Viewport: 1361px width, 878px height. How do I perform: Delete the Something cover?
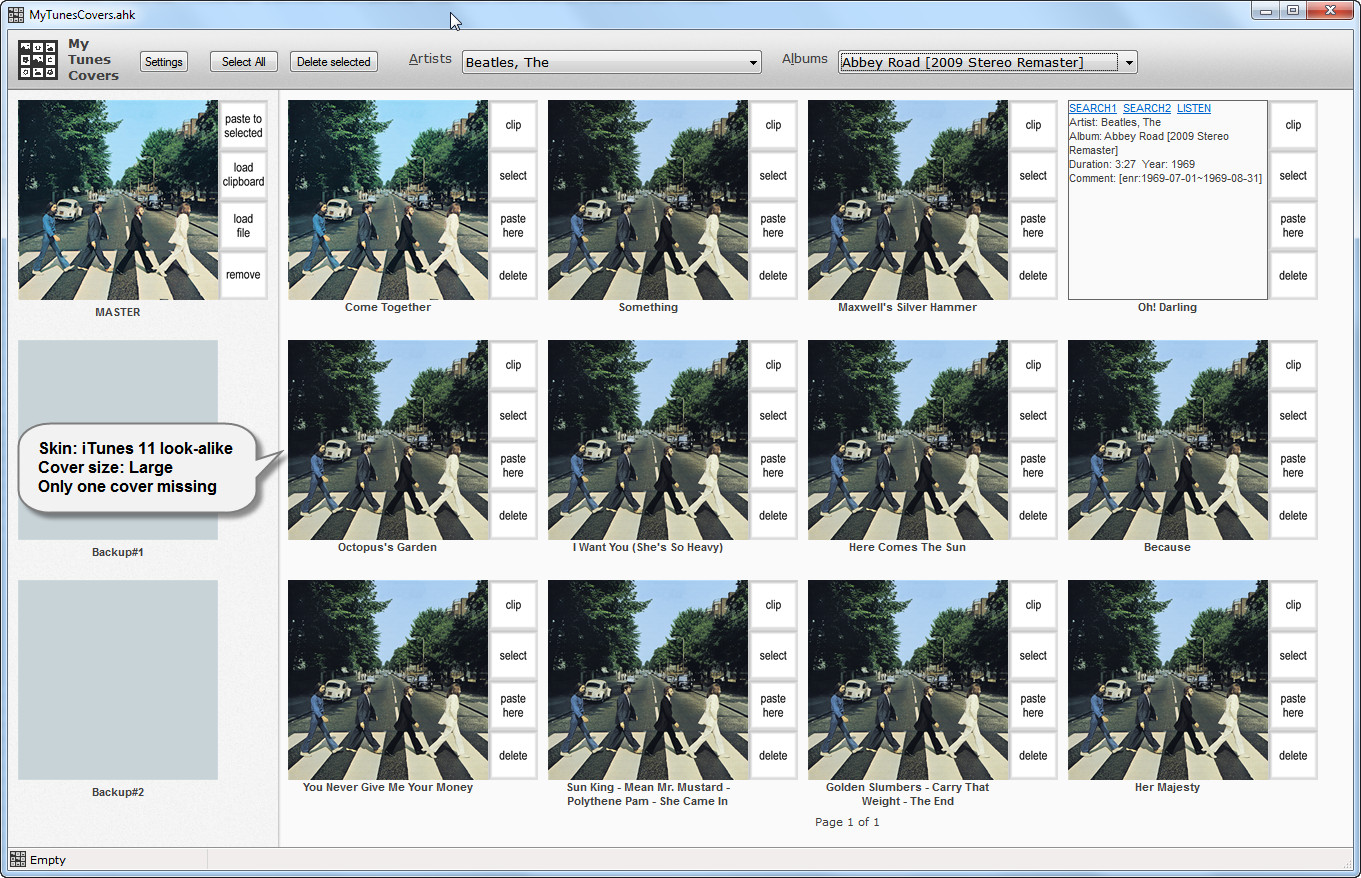tap(773, 275)
